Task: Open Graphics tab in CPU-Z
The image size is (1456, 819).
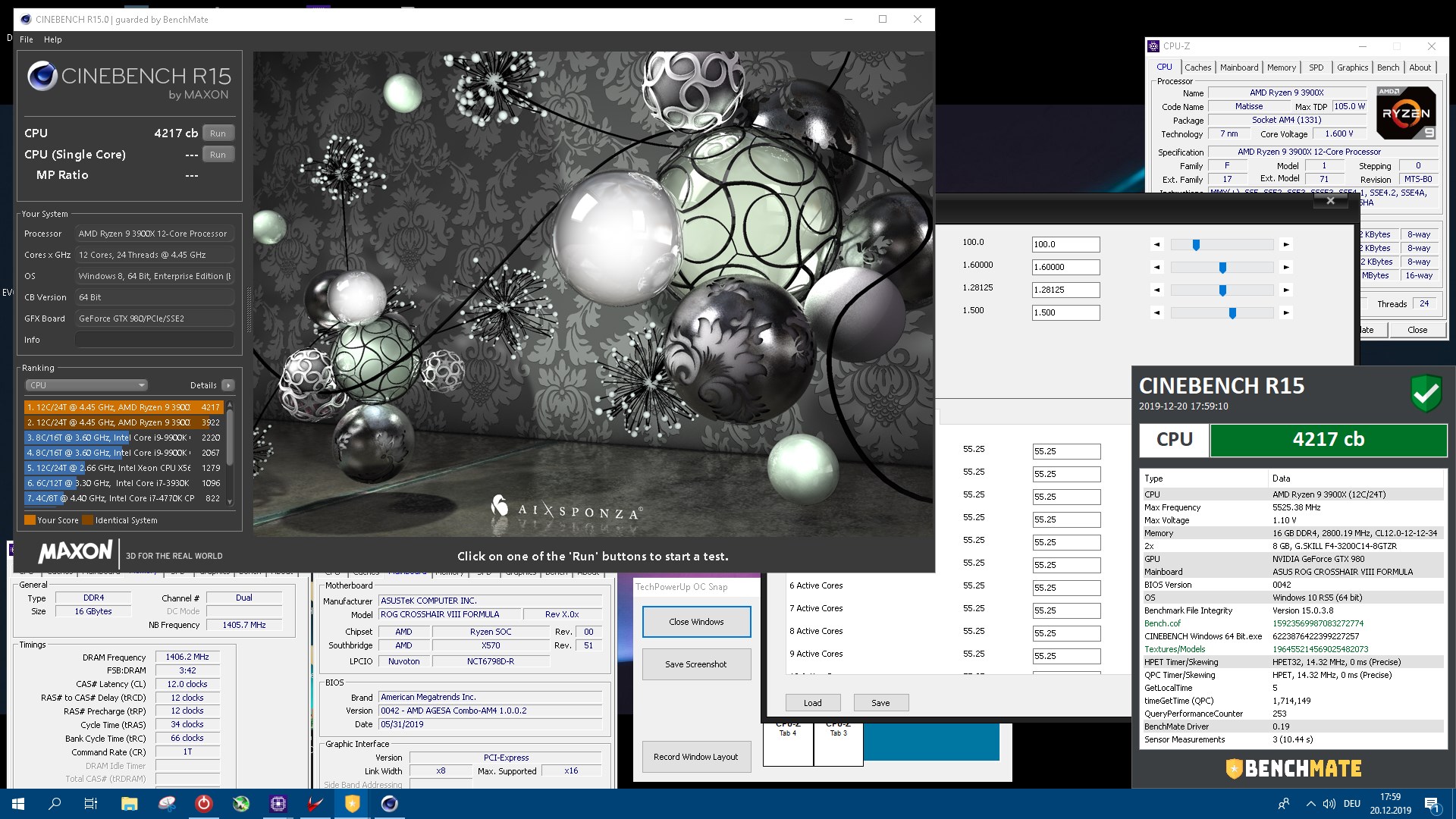Action: 1353,67
